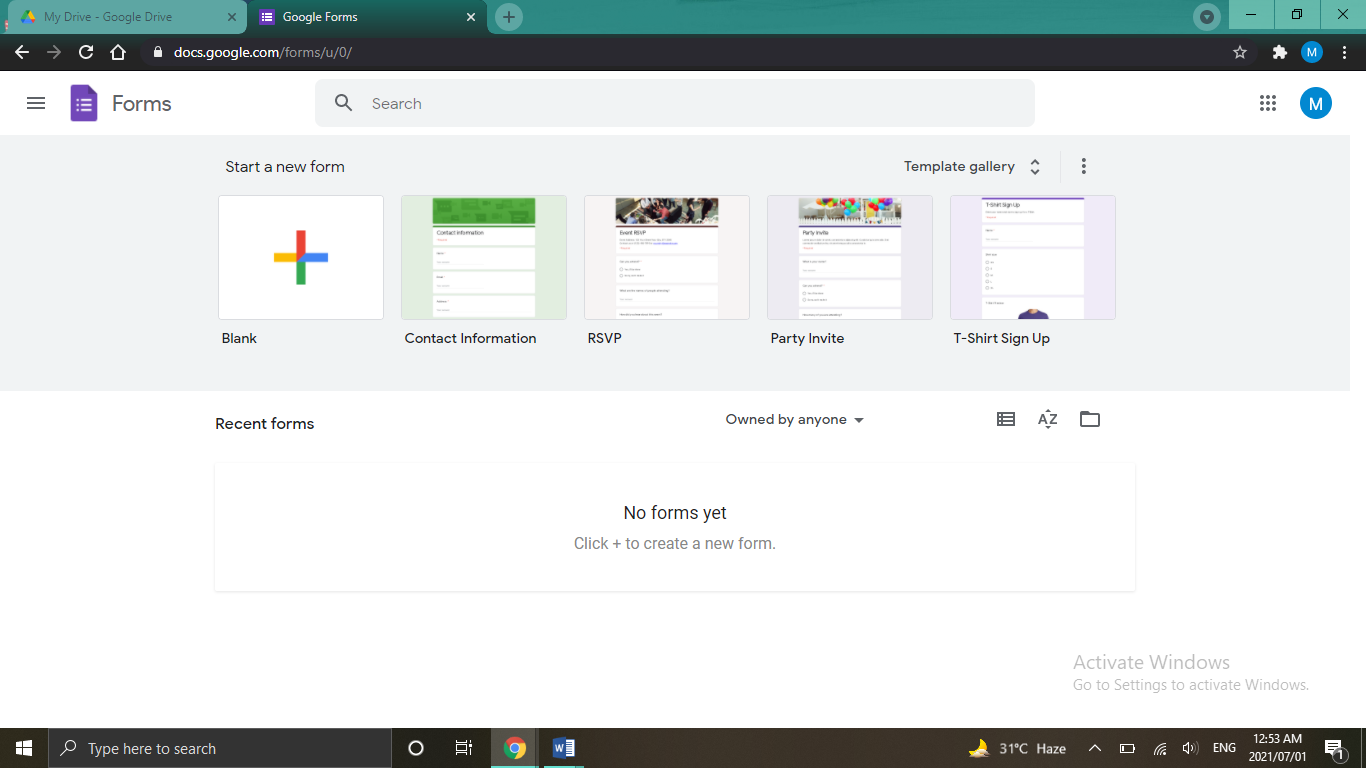This screenshot has width=1366, height=768.
Task: Click the Windows taskbar search box
Action: tap(220, 748)
